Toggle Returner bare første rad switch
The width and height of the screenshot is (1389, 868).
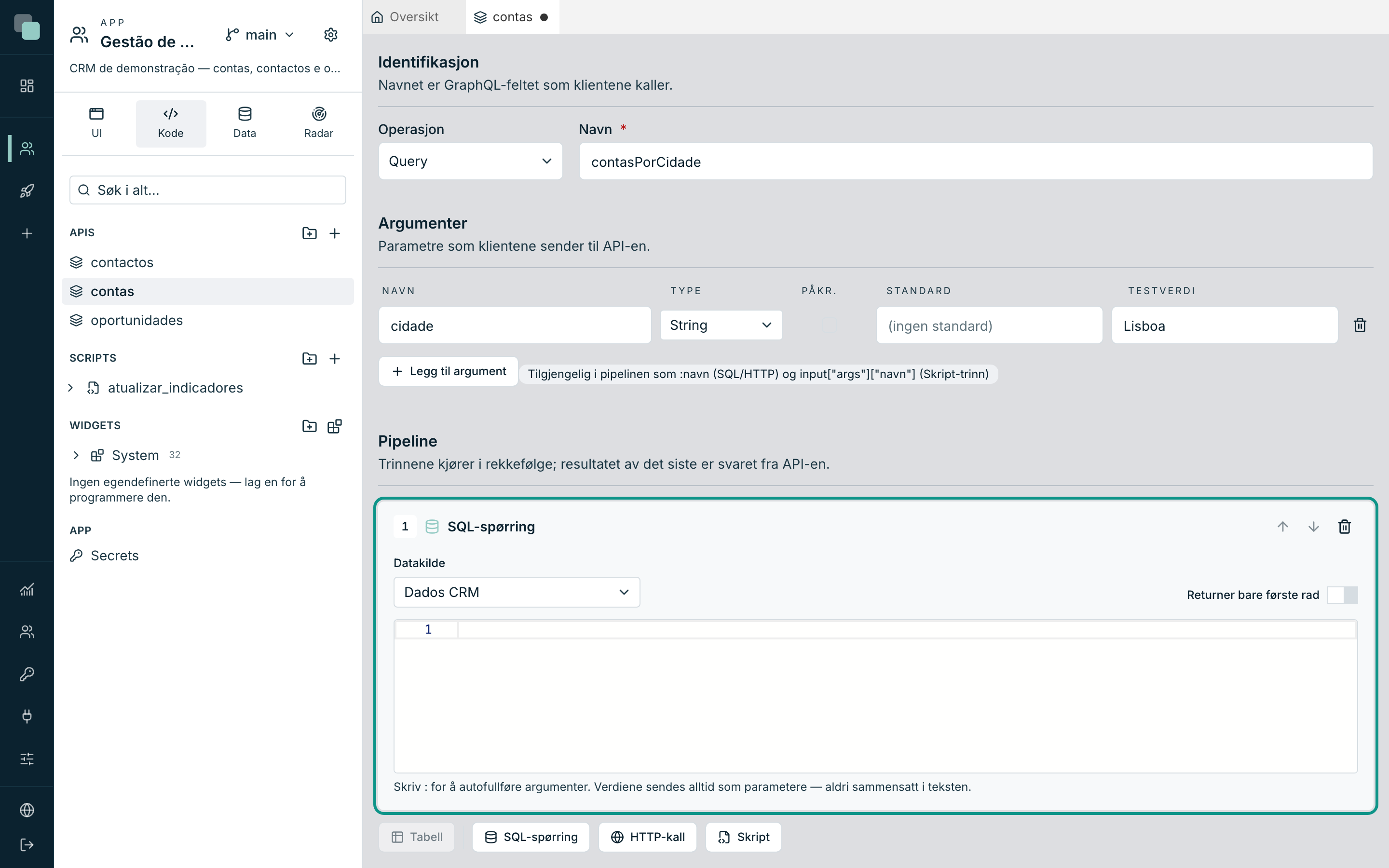pyautogui.click(x=1343, y=595)
